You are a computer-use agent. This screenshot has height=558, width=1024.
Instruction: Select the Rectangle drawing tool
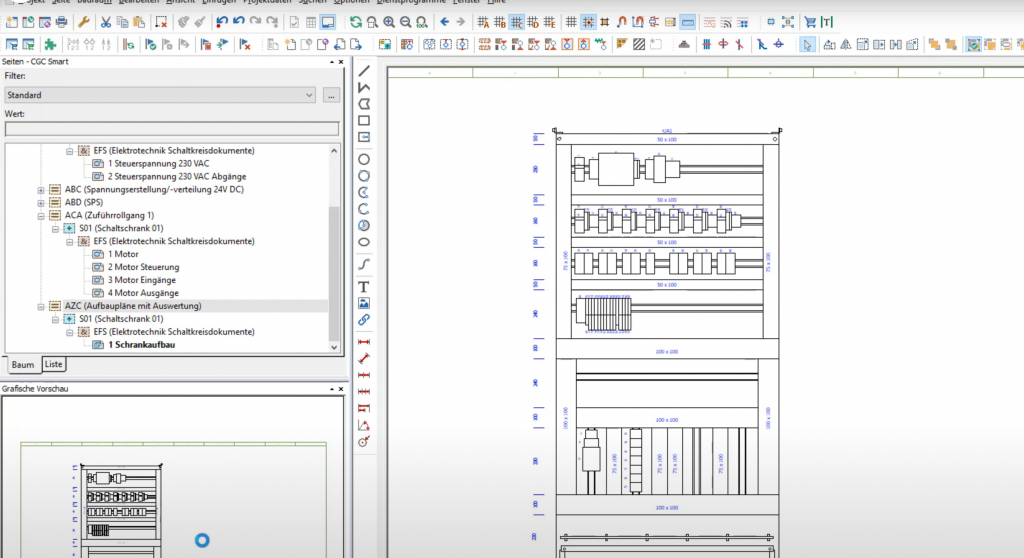tap(364, 120)
